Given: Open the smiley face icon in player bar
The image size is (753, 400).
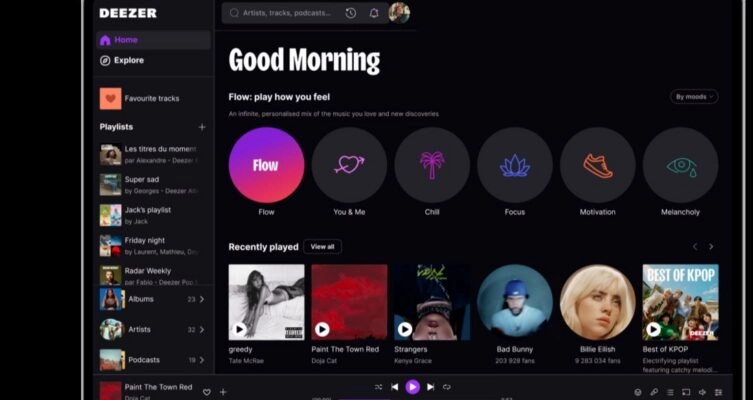Looking at the screenshot, I should click(638, 392).
